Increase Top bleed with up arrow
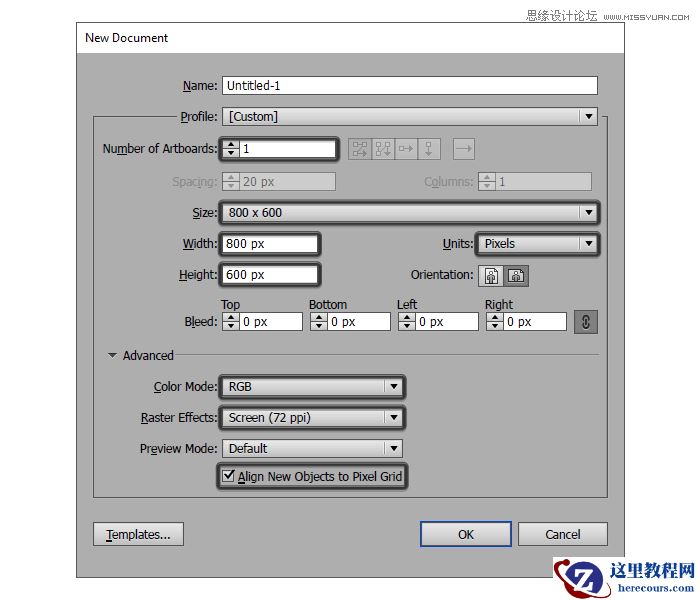This screenshot has width=700, height=600. coord(231,317)
